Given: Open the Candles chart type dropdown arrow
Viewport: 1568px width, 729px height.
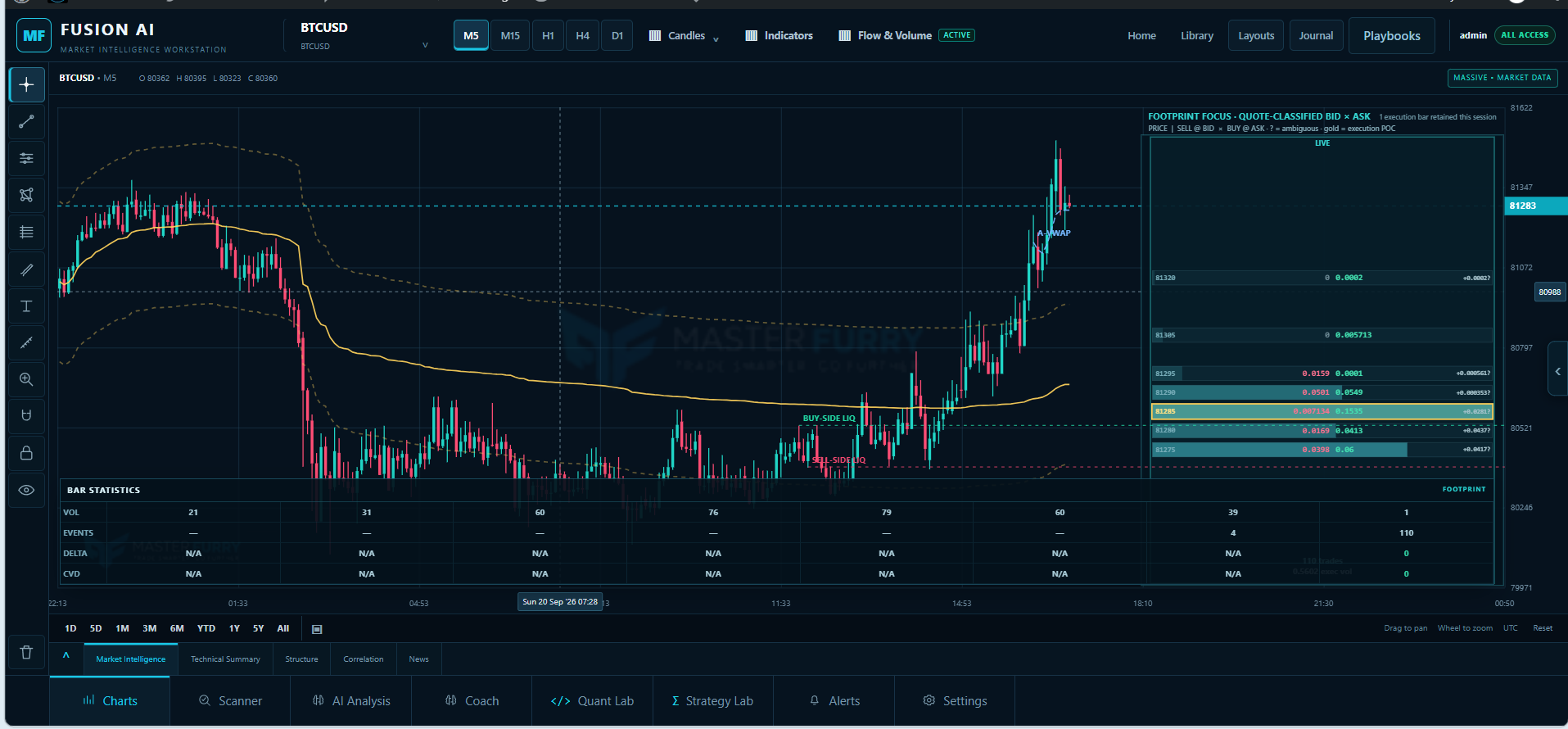Looking at the screenshot, I should tap(716, 39).
